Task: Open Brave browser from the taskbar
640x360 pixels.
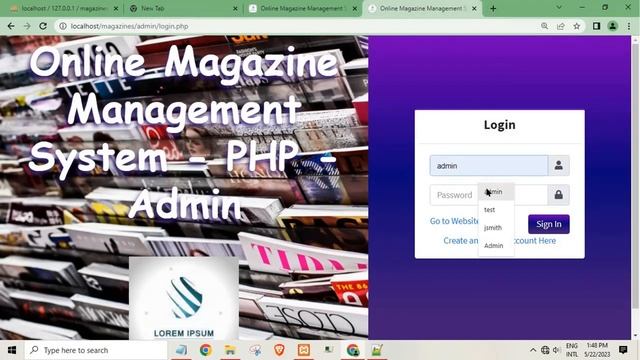Action: pos(279,350)
